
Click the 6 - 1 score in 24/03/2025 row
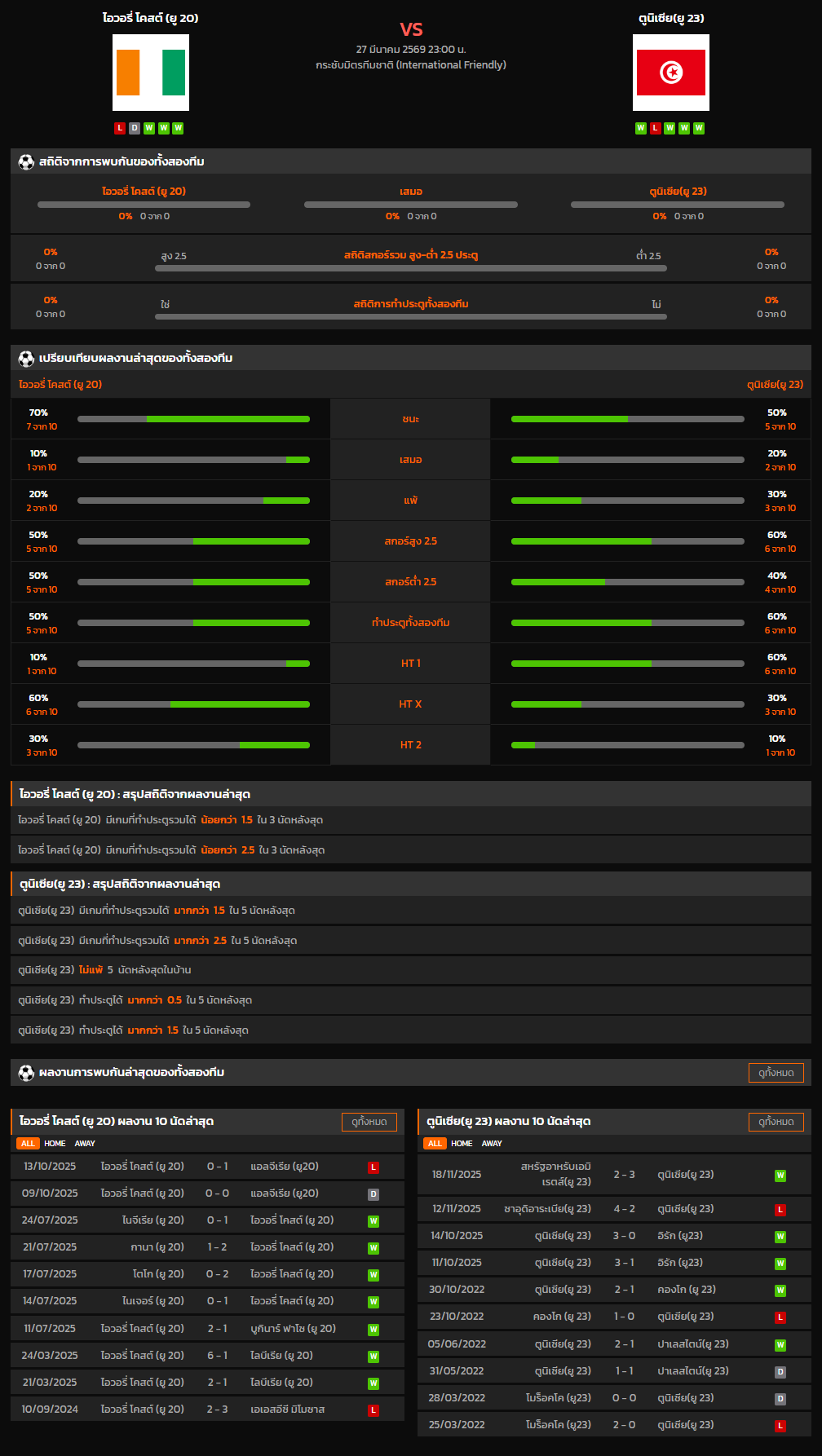pyautogui.click(x=217, y=1356)
